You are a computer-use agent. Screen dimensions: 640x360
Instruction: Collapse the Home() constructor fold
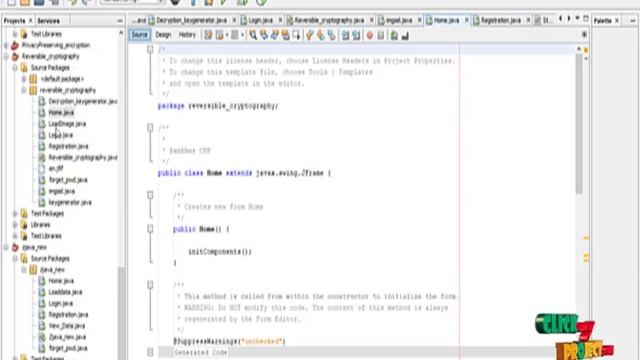[x=150, y=229]
